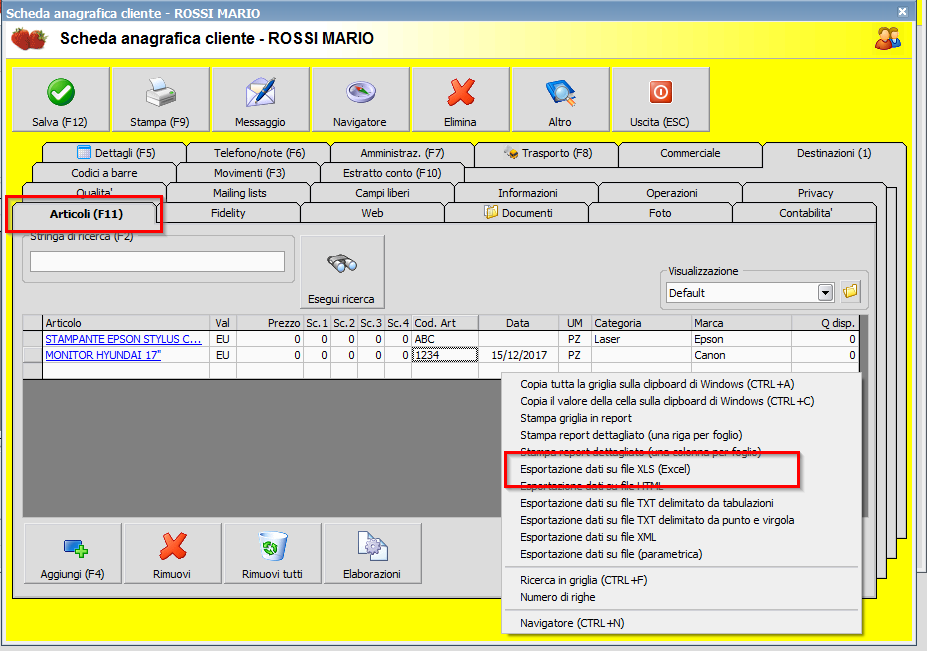The height and width of the screenshot is (651, 927).
Task: Click the Articolo column header
Action: (126, 323)
